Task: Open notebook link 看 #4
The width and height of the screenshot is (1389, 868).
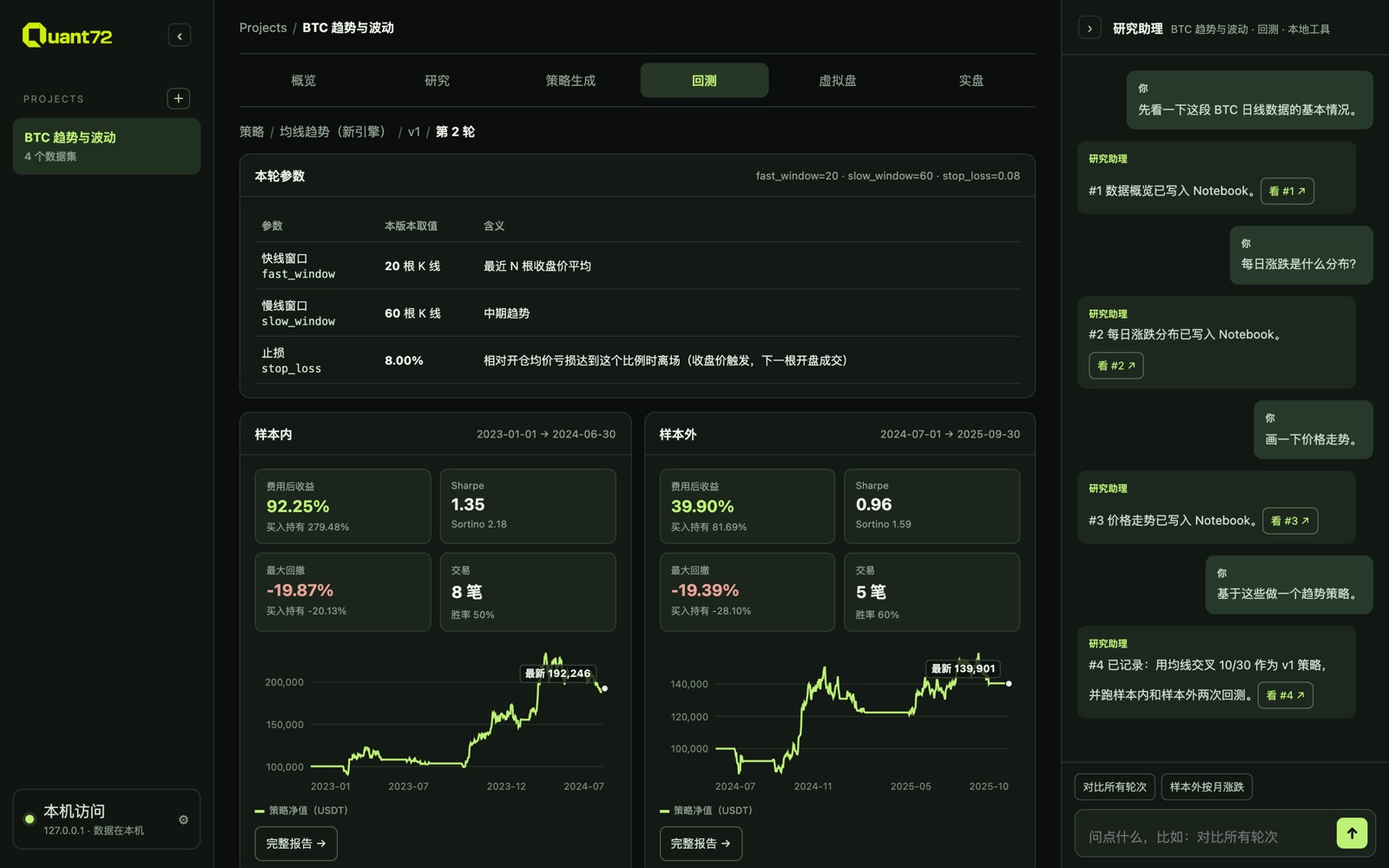Action: click(1285, 695)
